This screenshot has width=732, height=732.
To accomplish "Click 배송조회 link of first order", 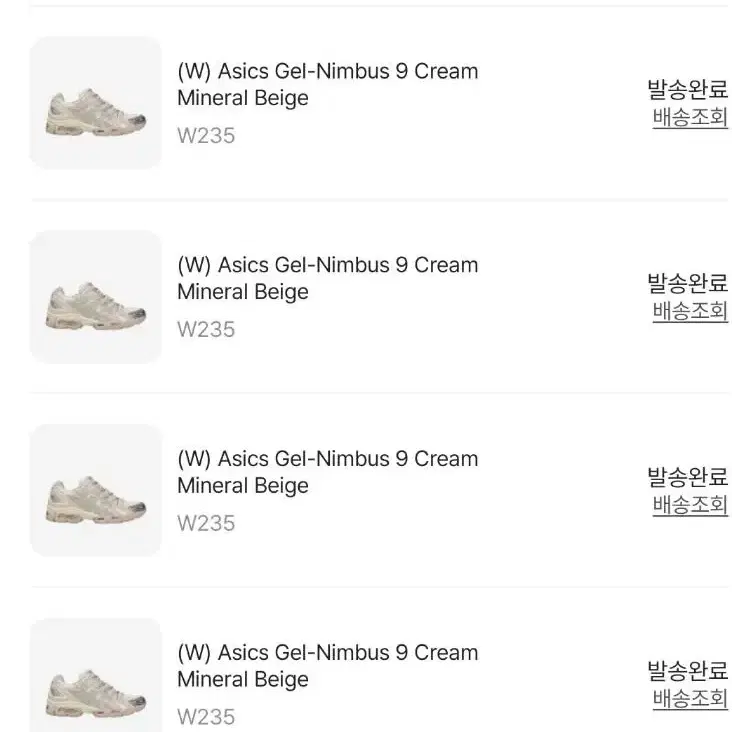I will click(690, 117).
